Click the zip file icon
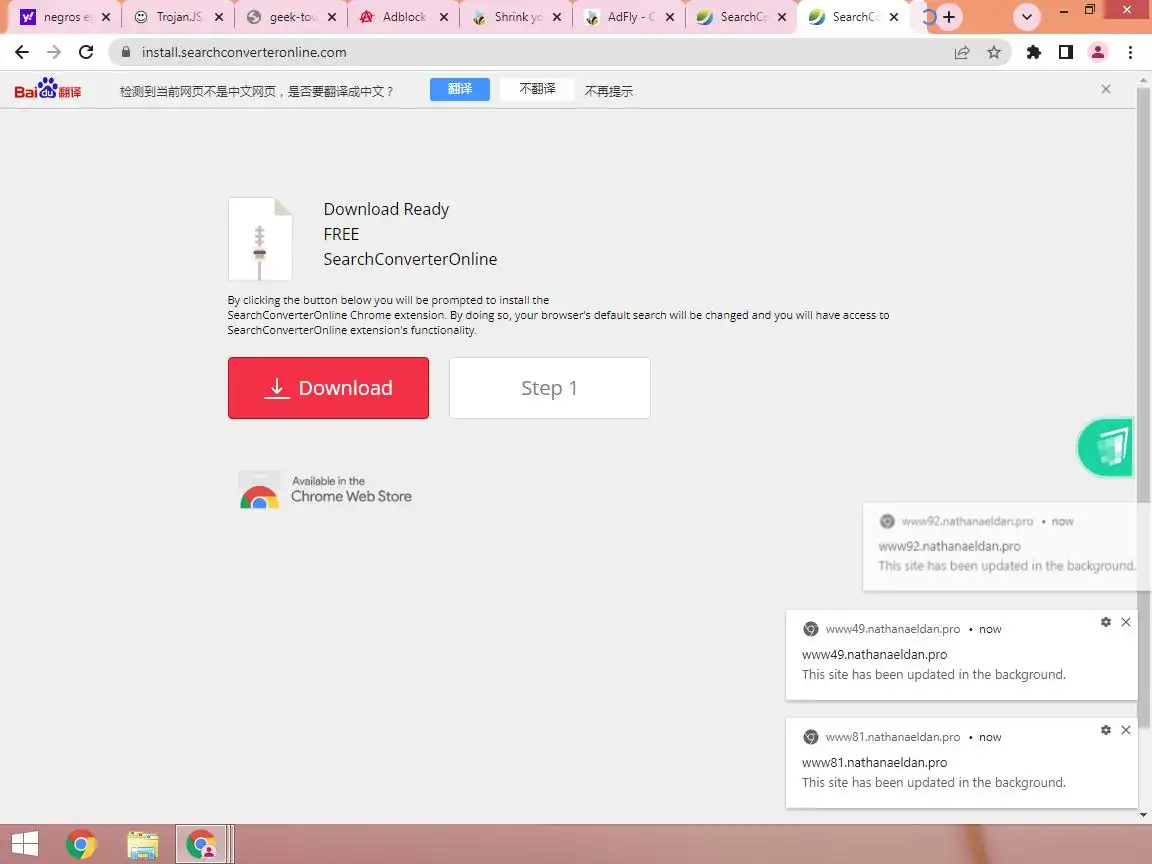 coord(260,239)
